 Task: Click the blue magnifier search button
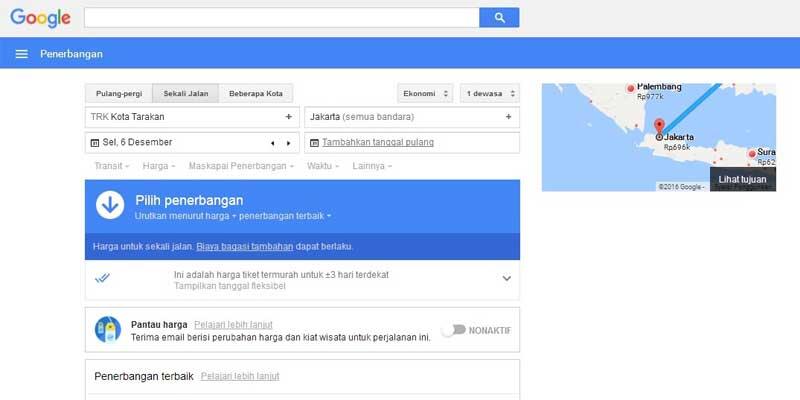(x=499, y=18)
